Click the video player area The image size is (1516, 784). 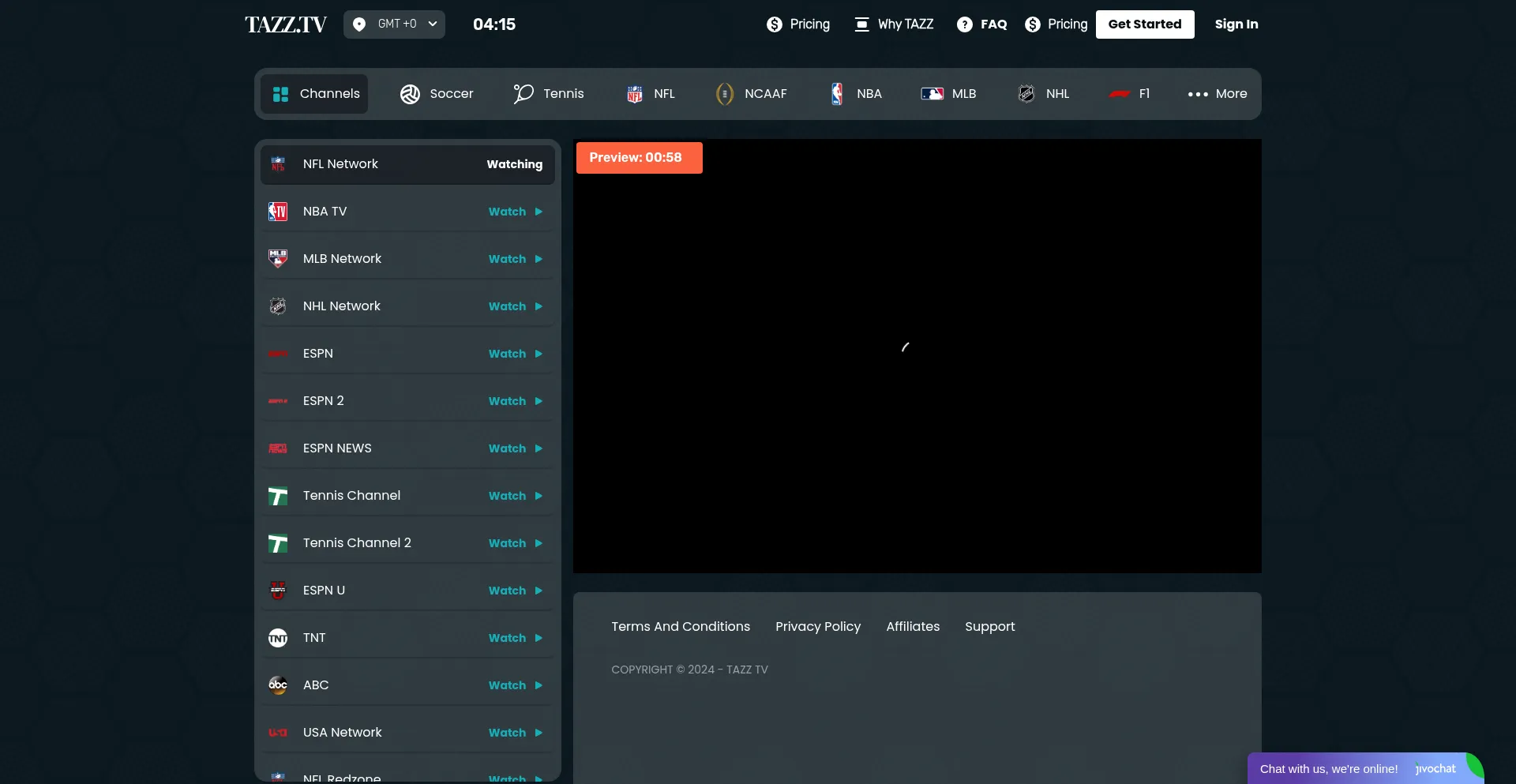[917, 356]
